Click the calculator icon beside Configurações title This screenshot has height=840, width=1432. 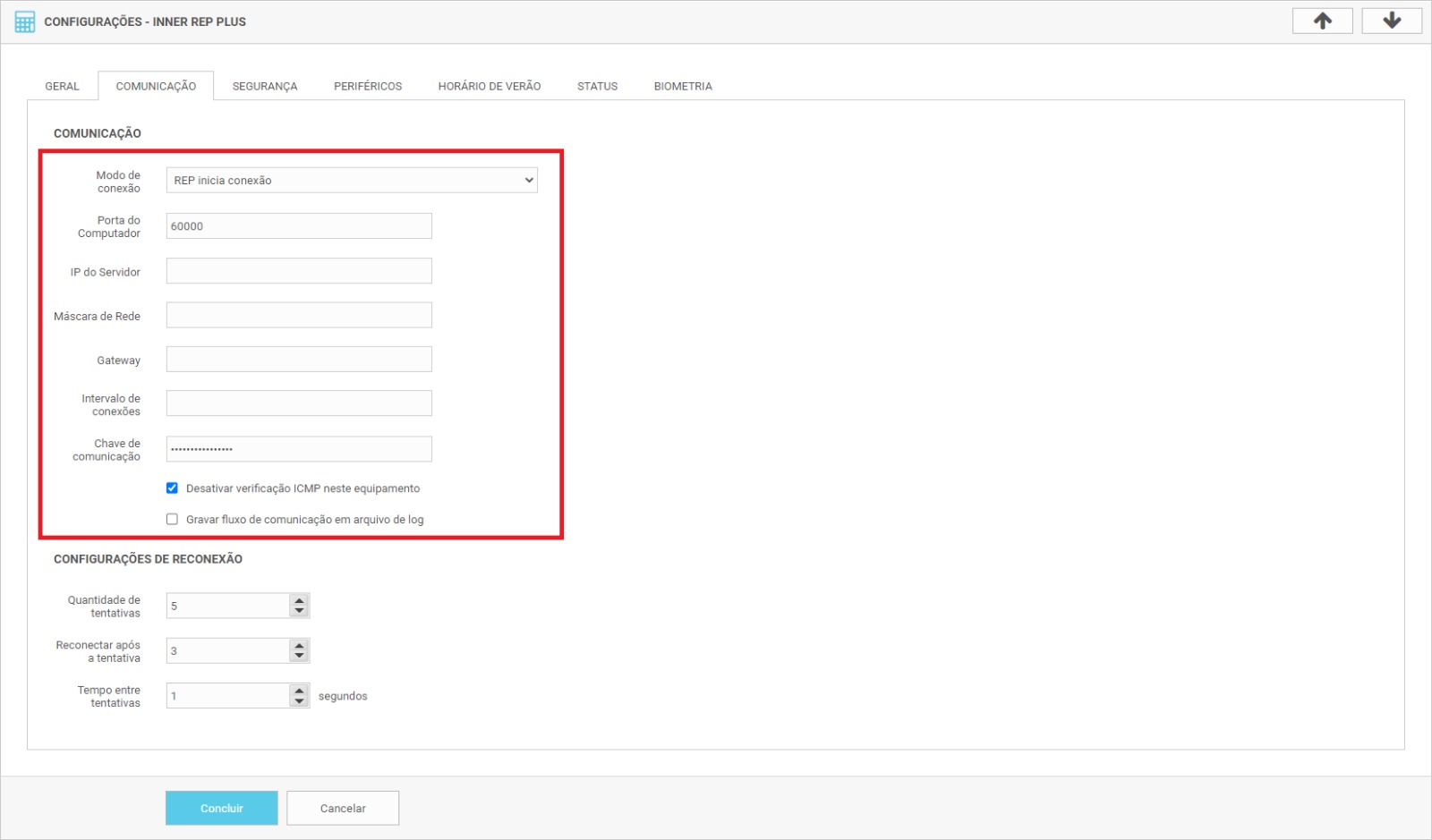[25, 21]
